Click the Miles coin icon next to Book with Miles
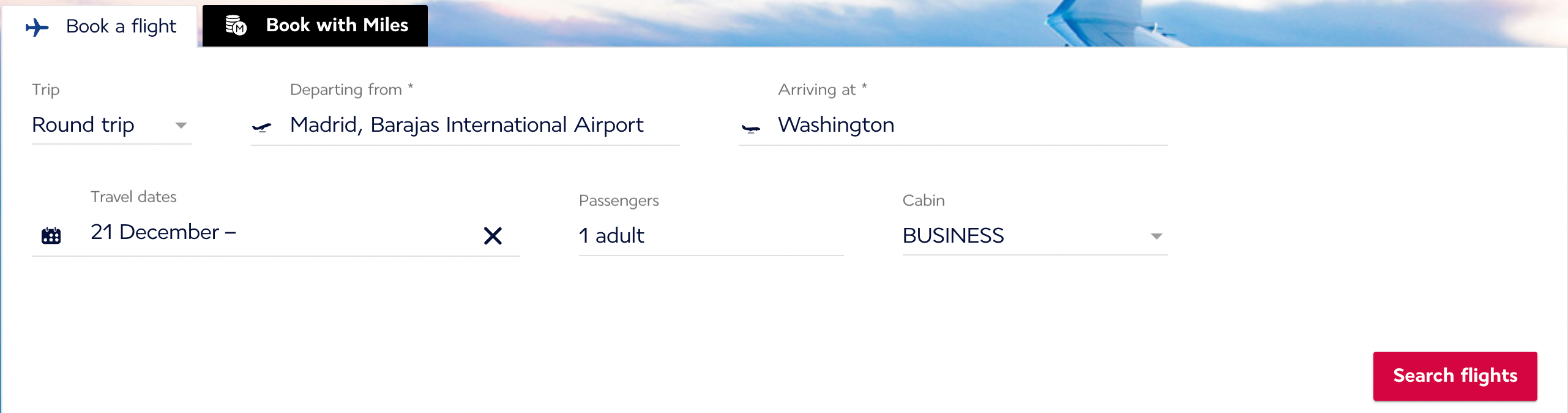Screen dimensions: 1568x413 pos(236,26)
